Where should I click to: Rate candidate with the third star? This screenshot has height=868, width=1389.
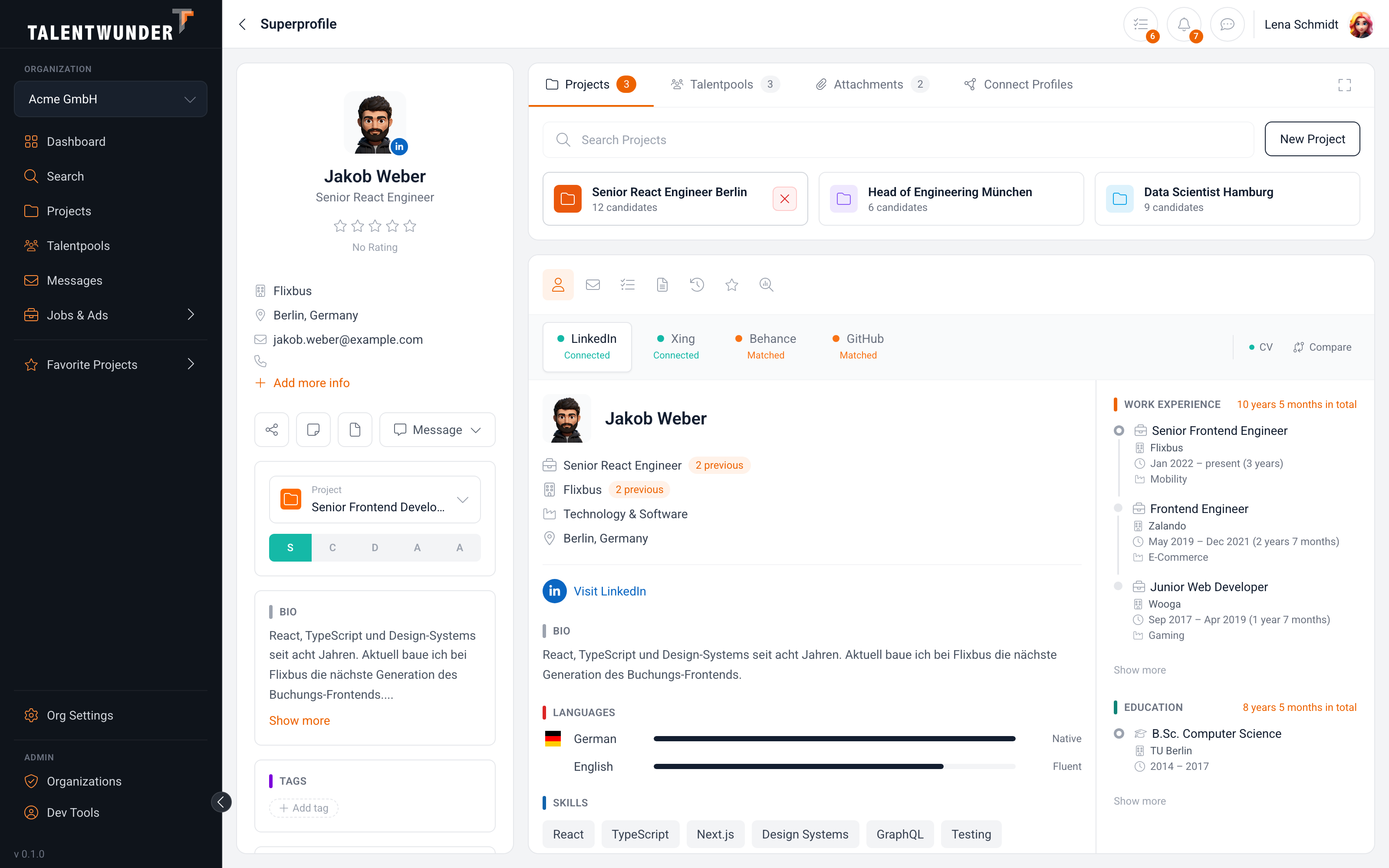pyautogui.click(x=375, y=226)
